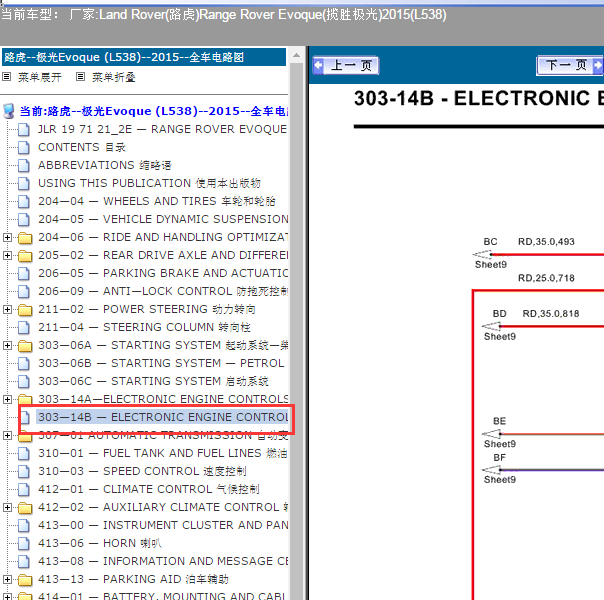Click BD Sheet9 connector arrow in diagram
The height and width of the screenshot is (600, 604).
[x=492, y=327]
